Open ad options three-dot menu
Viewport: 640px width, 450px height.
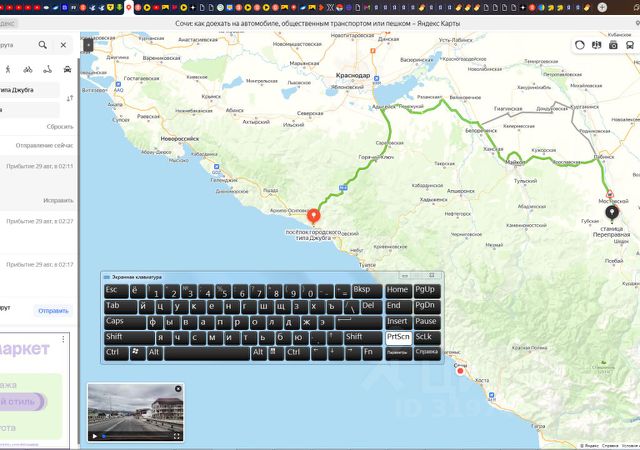point(63,339)
